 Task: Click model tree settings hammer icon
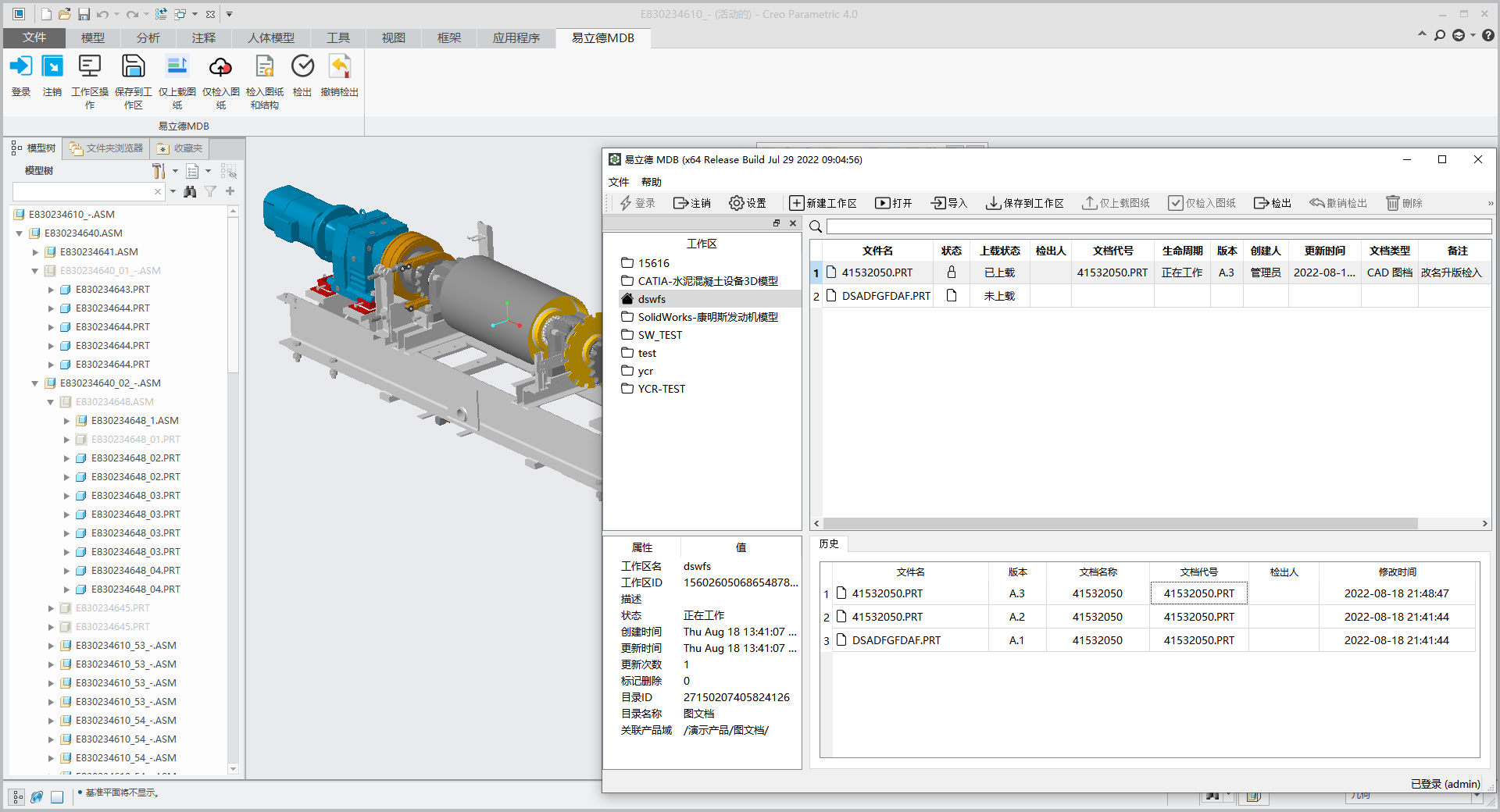pyautogui.click(x=159, y=171)
